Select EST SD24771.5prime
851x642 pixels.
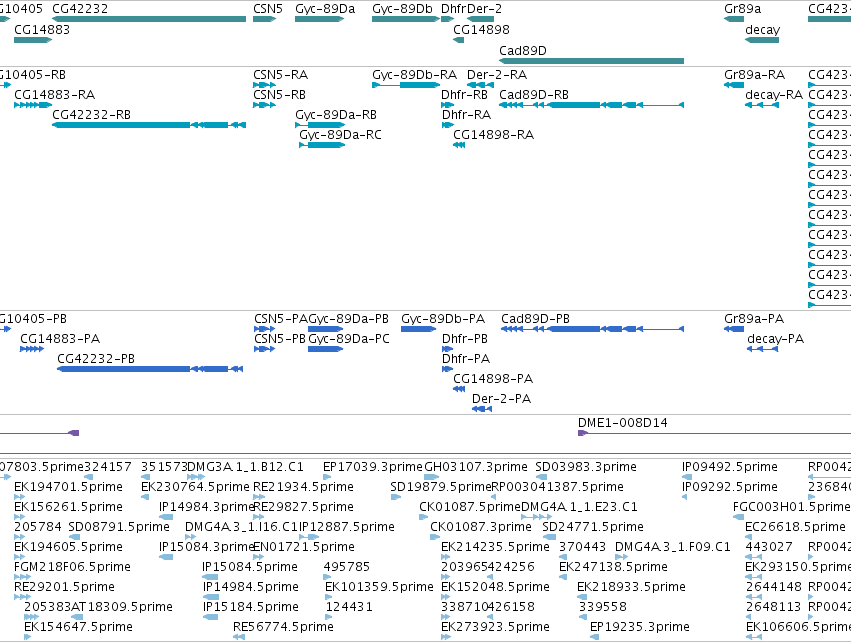pyautogui.click(x=549, y=537)
